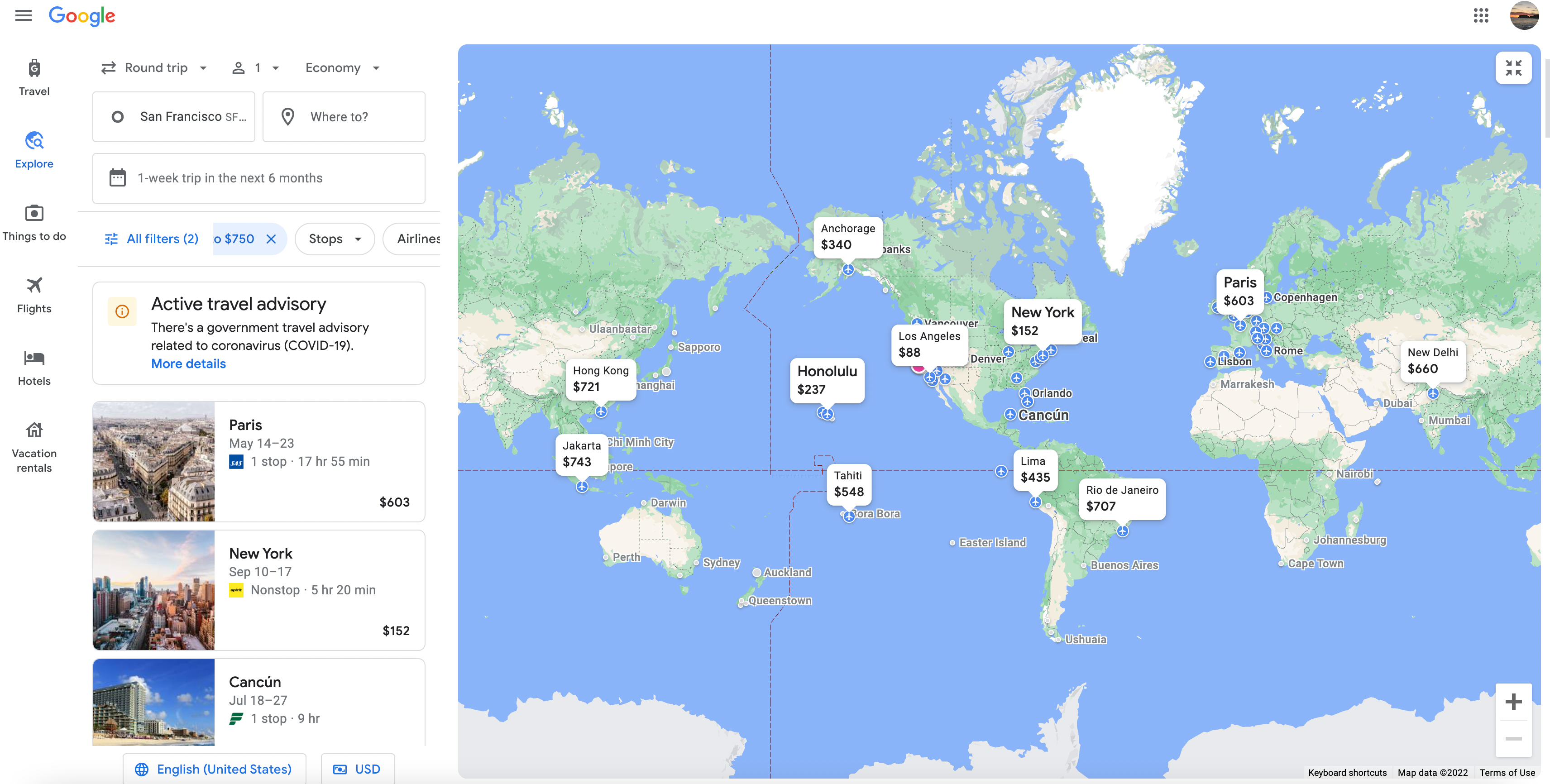The width and height of the screenshot is (1550, 784).
Task: Open Things to do in sidebar
Action: (34, 222)
